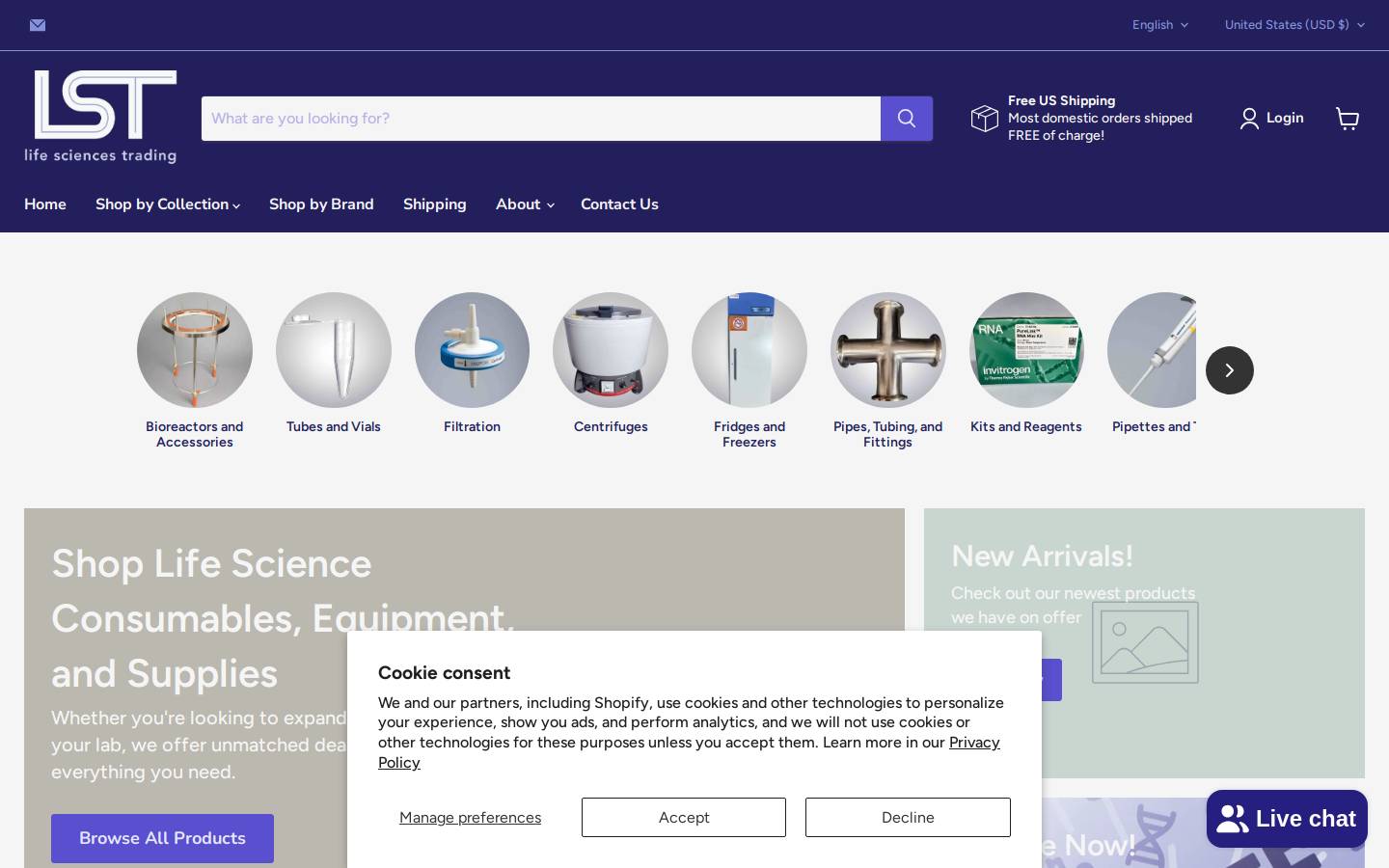Click the Centrifuges label
This screenshot has width=1389, height=868.
[x=611, y=426]
